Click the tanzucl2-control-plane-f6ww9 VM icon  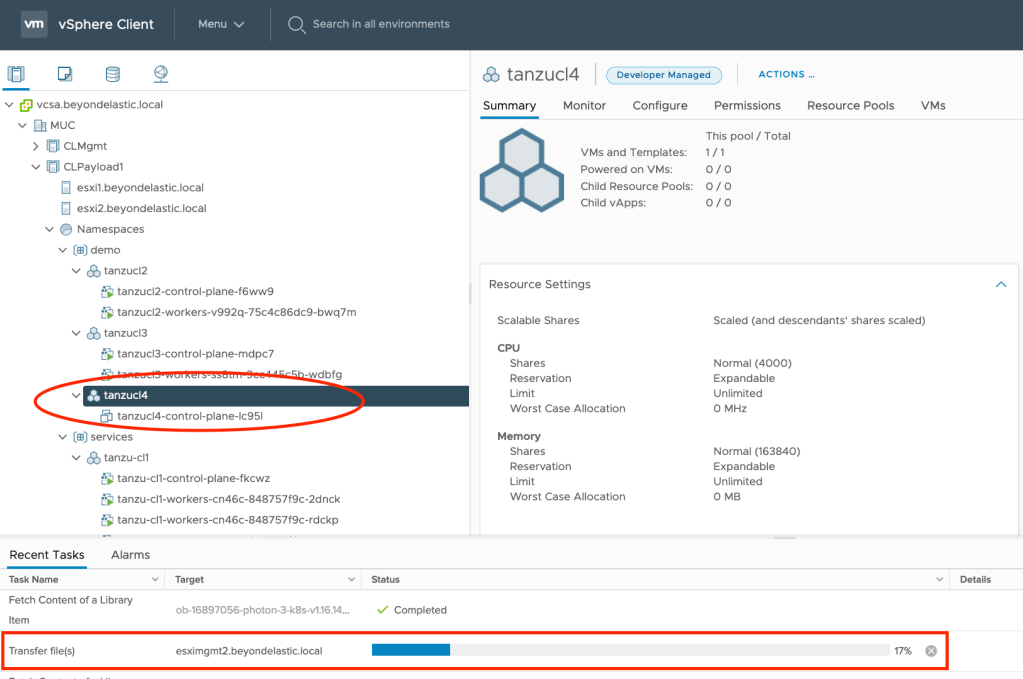(x=108, y=292)
